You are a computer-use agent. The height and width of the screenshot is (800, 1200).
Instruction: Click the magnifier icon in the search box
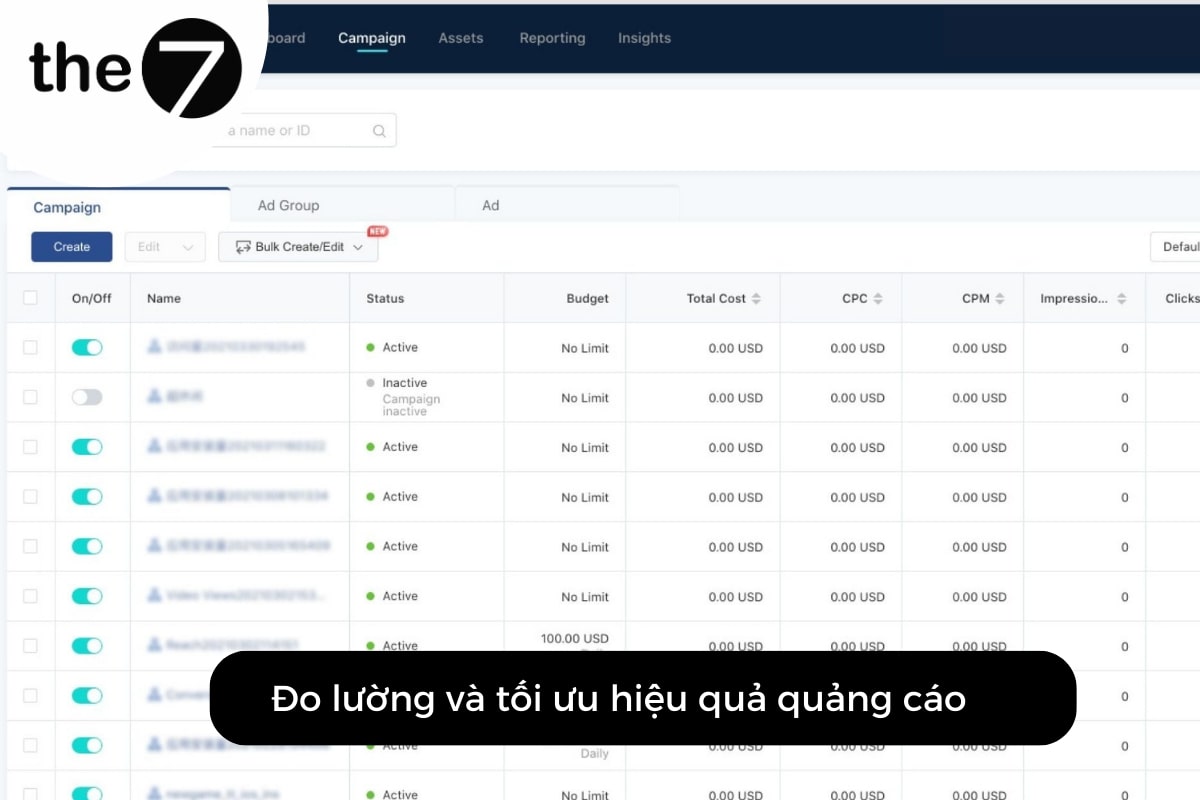[379, 131]
